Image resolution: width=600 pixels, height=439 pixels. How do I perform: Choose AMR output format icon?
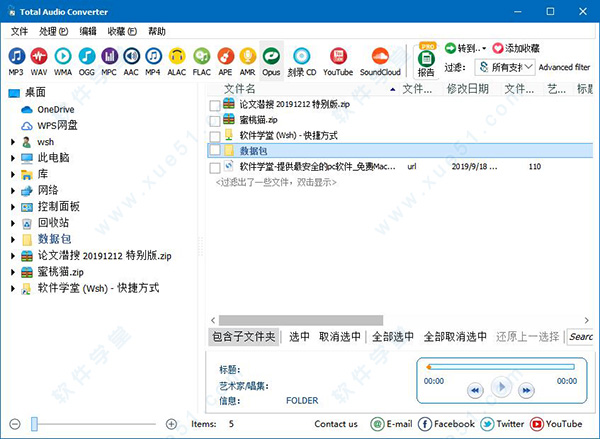[248, 61]
